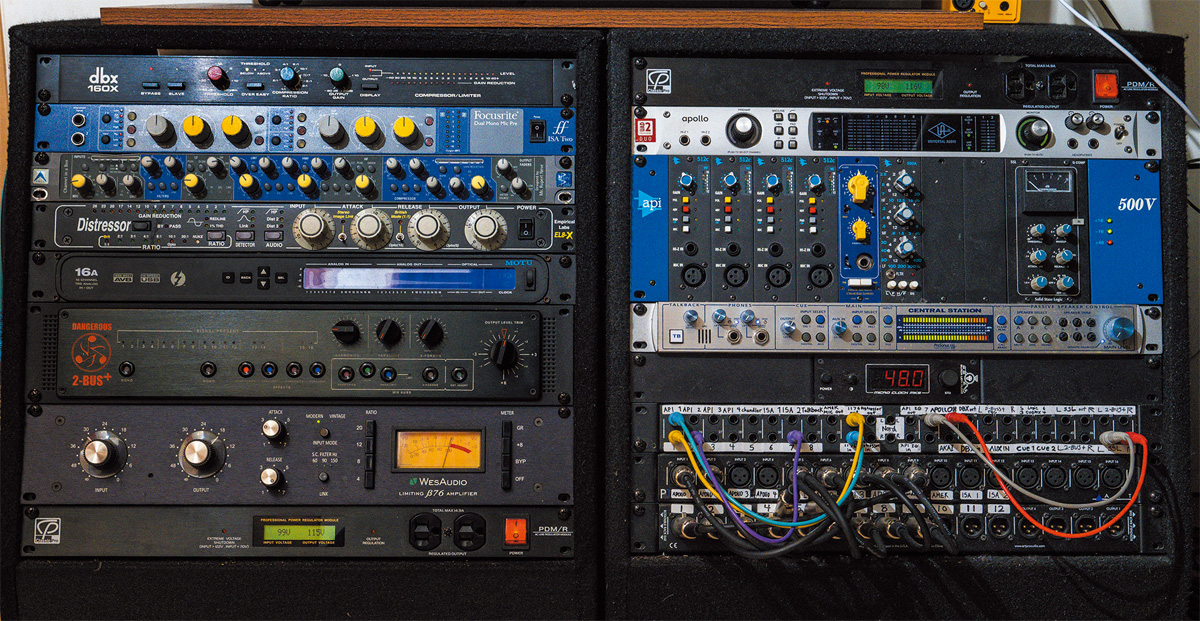Adjust the Distressor Input knob
The width and height of the screenshot is (1200, 621).
(x=313, y=229)
